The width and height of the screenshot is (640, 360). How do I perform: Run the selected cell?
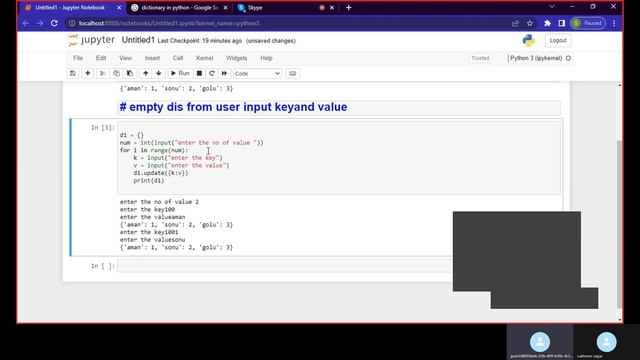pyautogui.click(x=180, y=73)
